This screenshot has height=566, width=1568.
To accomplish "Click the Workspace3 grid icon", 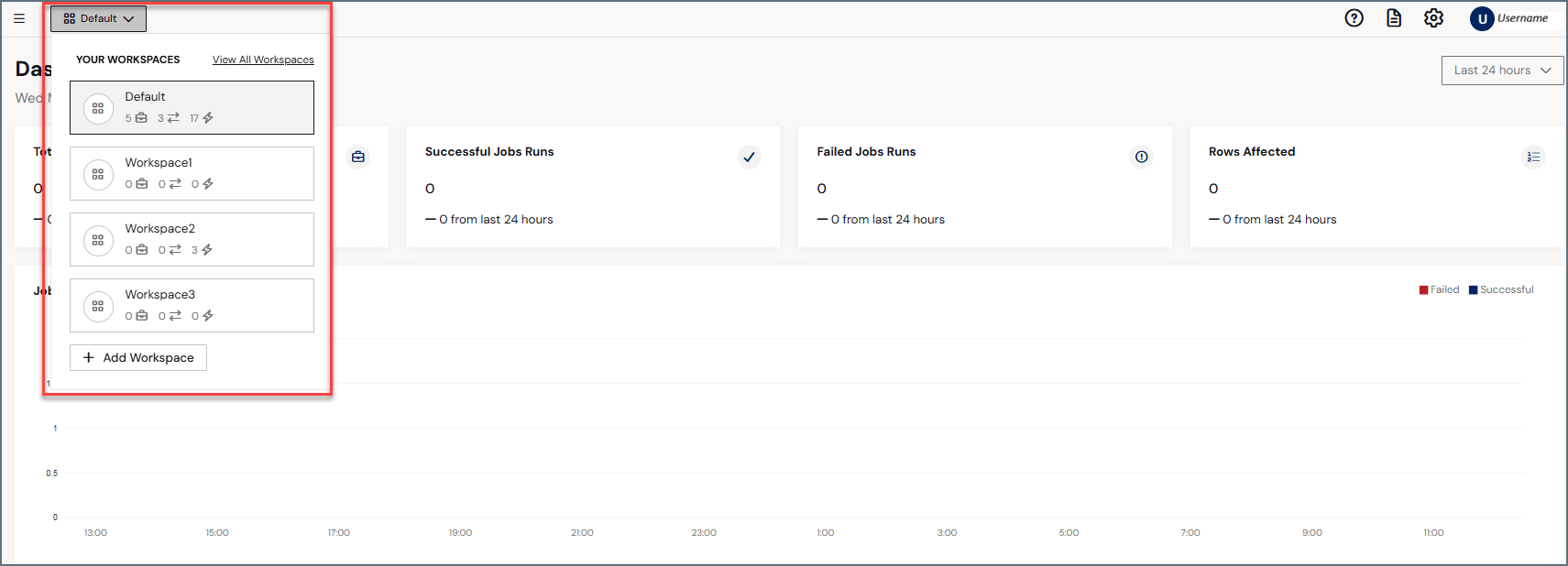I will (98, 306).
